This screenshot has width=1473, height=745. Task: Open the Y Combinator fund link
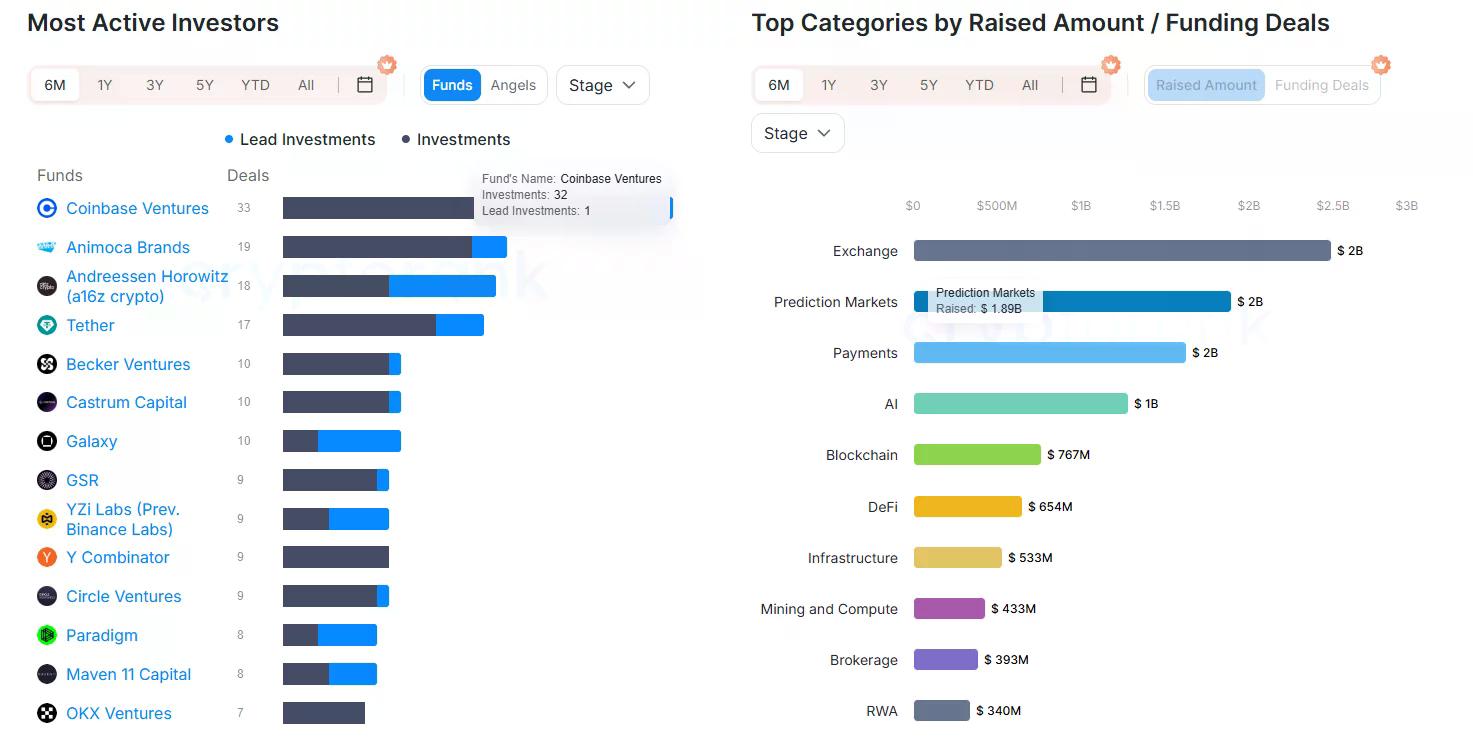(x=118, y=557)
